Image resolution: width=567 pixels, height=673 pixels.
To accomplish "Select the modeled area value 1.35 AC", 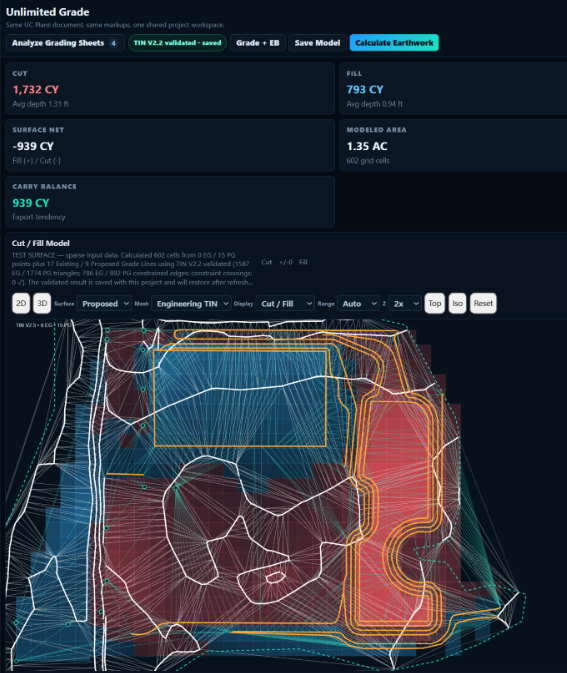I will [367, 146].
